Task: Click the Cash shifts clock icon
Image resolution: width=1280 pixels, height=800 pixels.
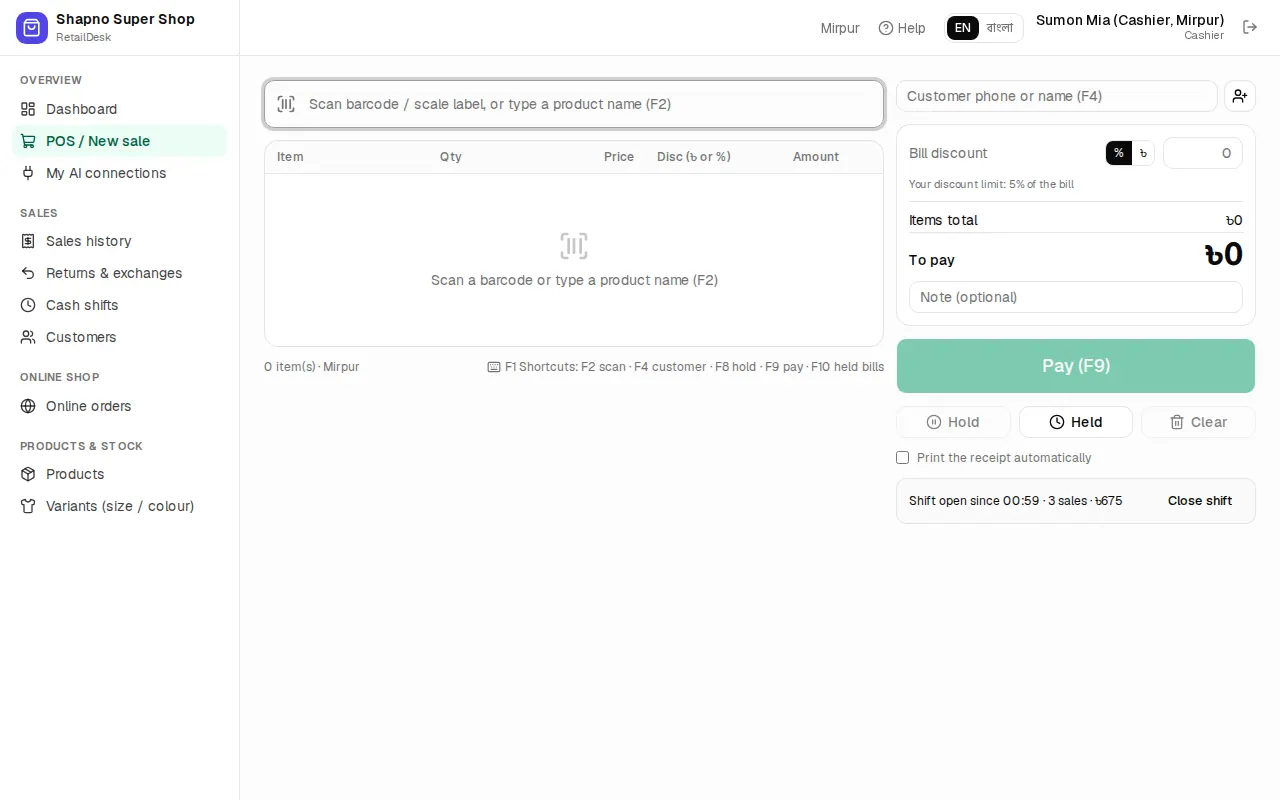Action: 28,305
